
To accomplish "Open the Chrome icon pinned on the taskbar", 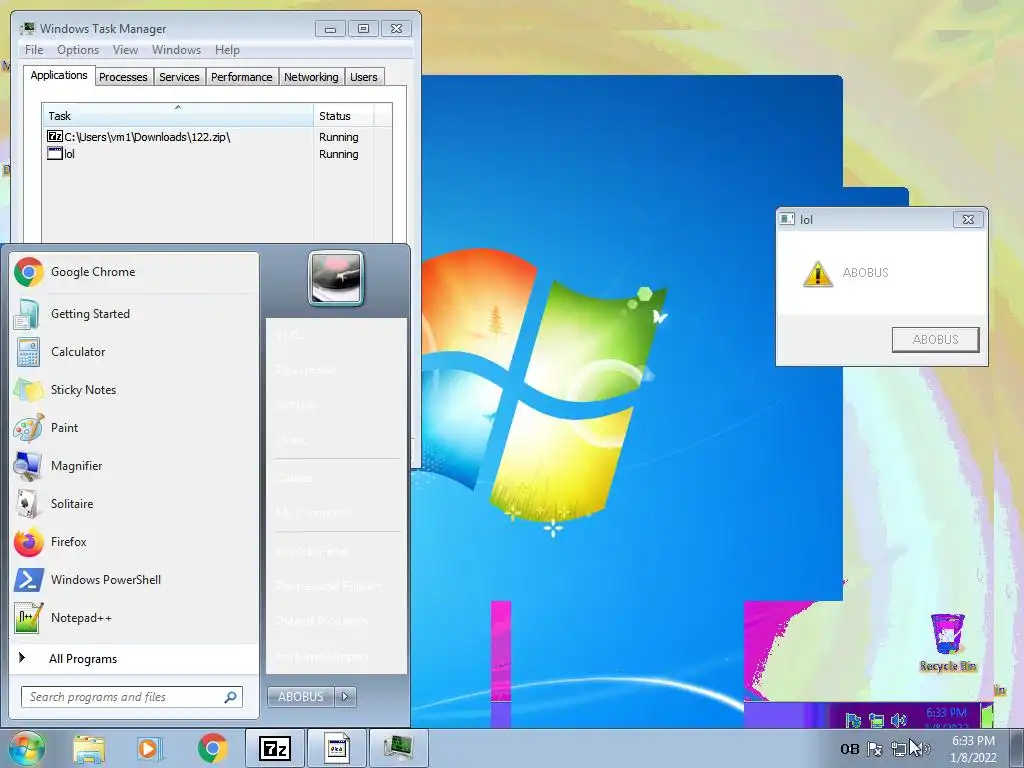I will [212, 748].
